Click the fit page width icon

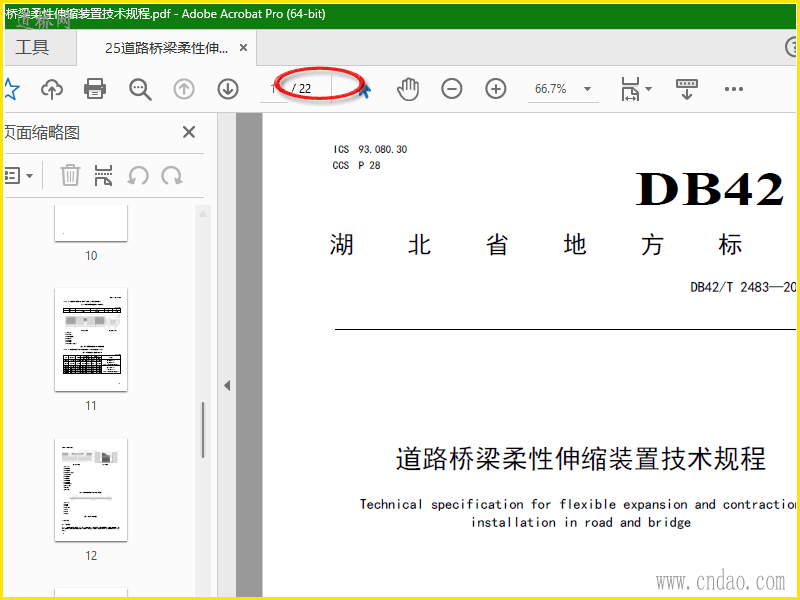[630, 89]
